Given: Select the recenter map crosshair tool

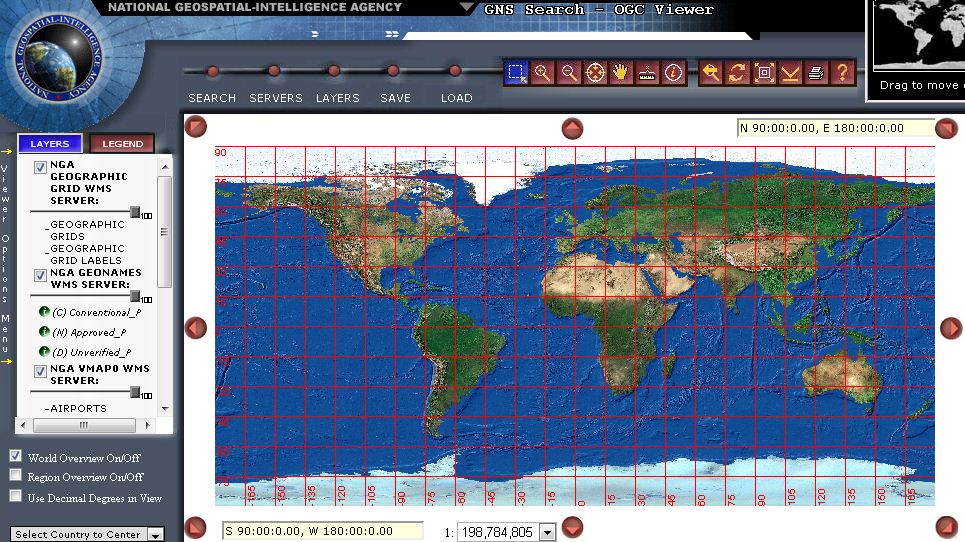Looking at the screenshot, I should (x=595, y=73).
